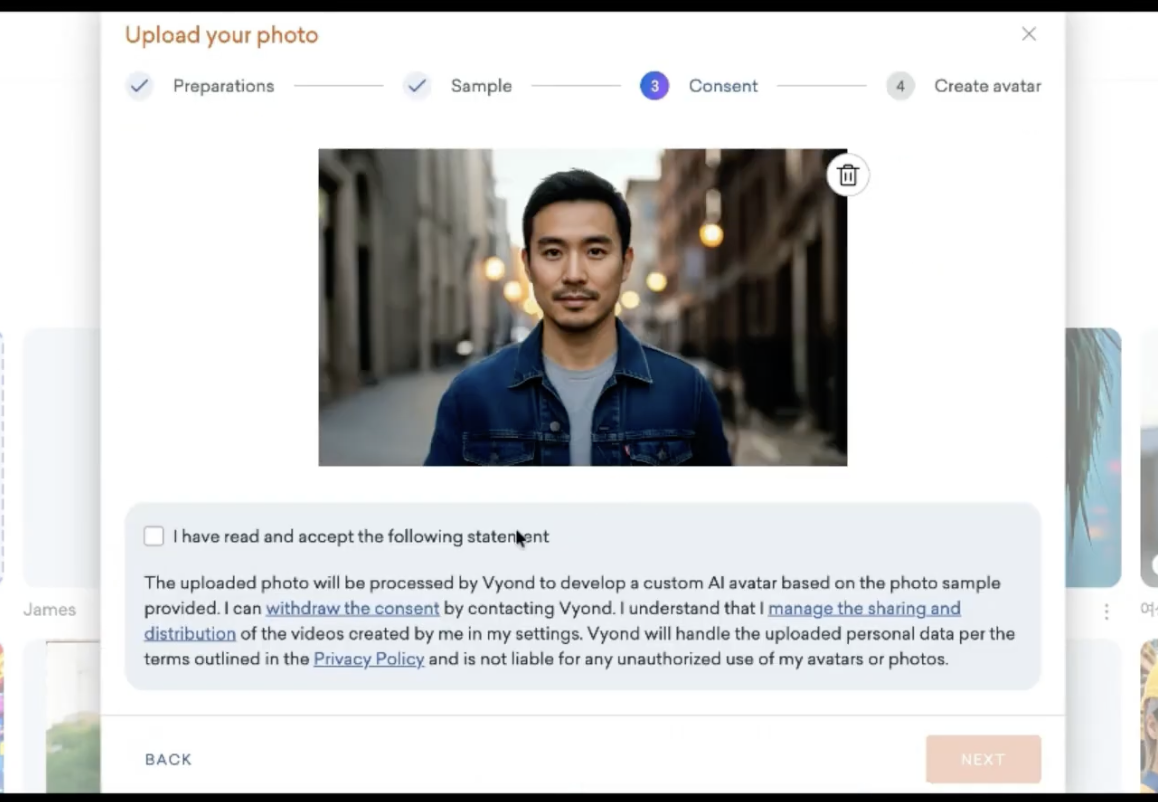Screen dimensions: 1158x802
Task: Delete the uploaded photo with trash icon
Action: (x=847, y=176)
